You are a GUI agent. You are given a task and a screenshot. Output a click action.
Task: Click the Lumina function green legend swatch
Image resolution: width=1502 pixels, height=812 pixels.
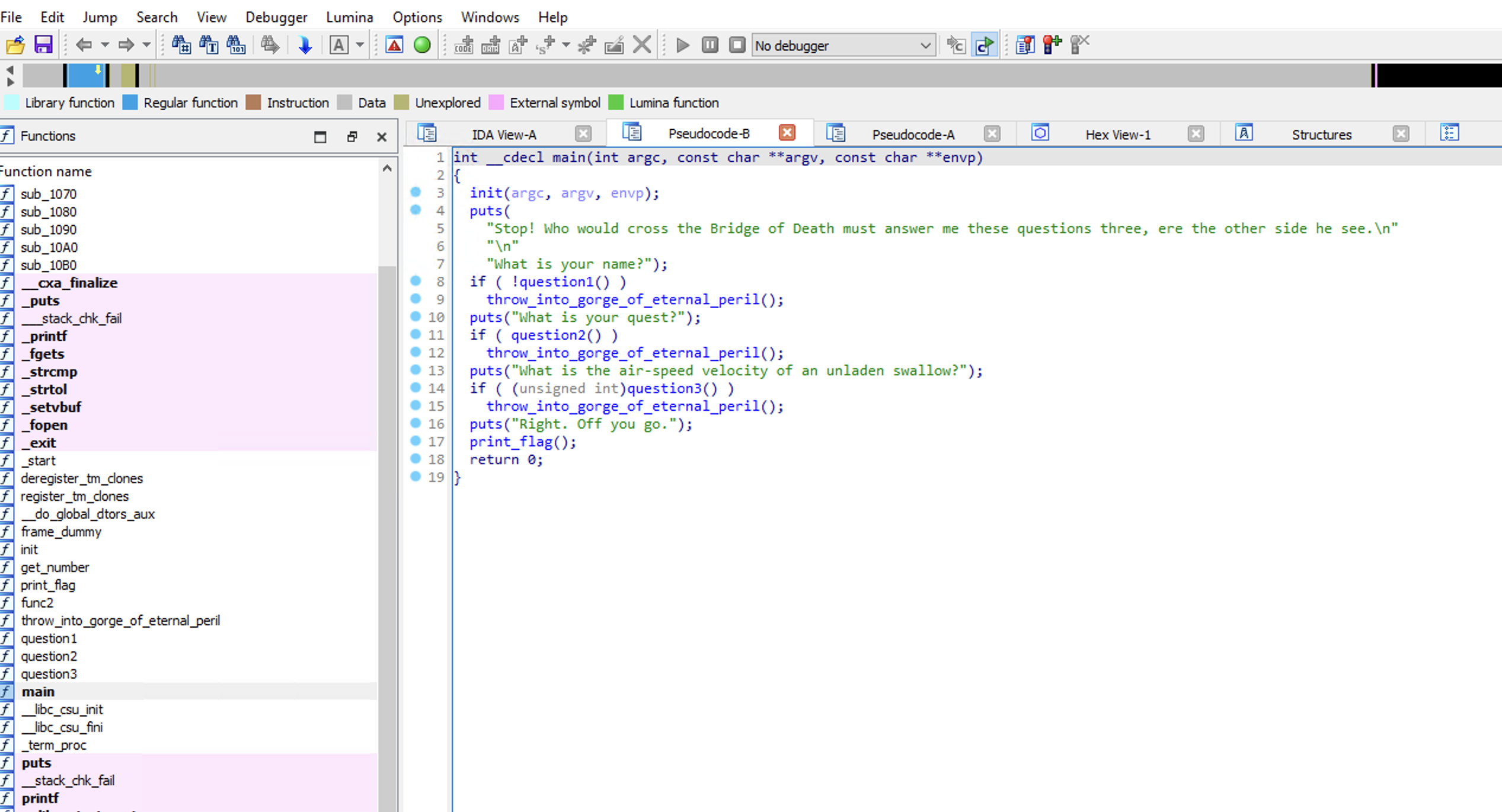tap(616, 103)
